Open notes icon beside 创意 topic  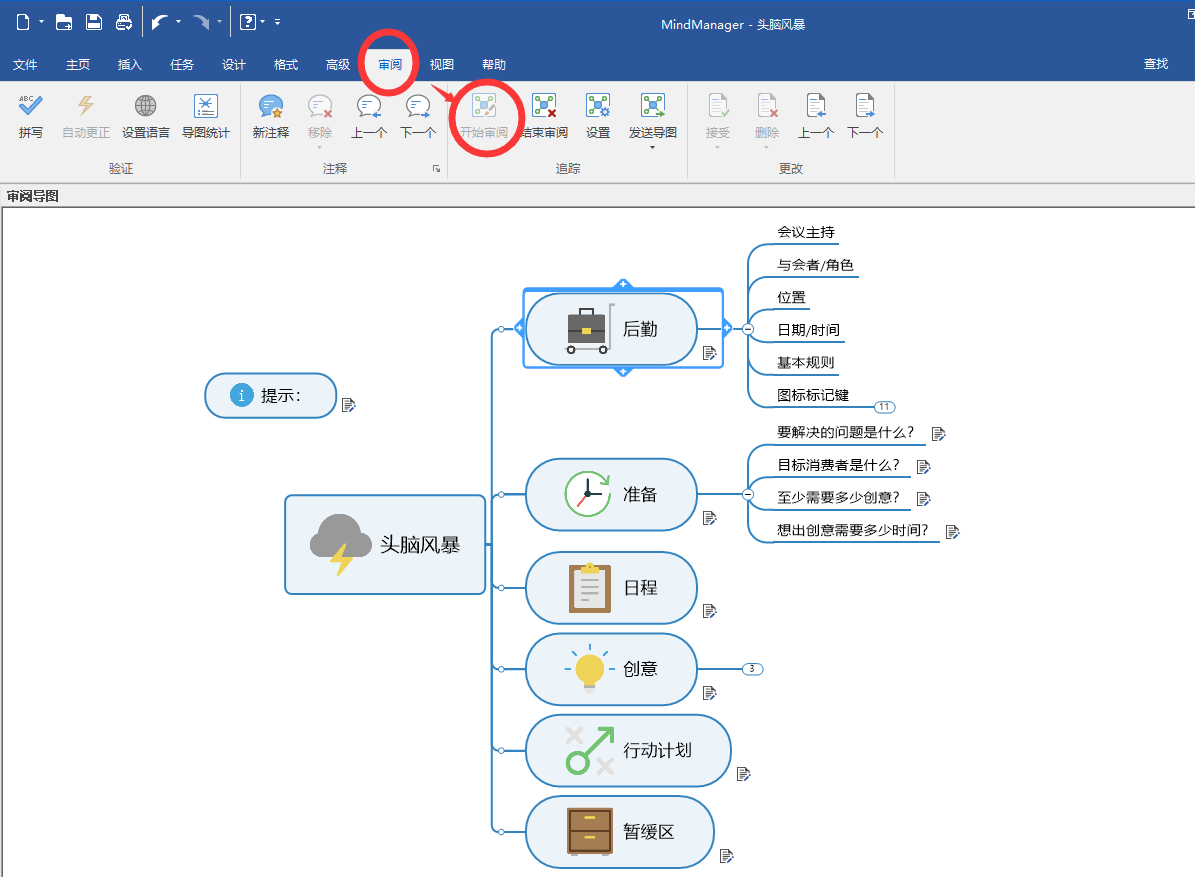(x=710, y=693)
